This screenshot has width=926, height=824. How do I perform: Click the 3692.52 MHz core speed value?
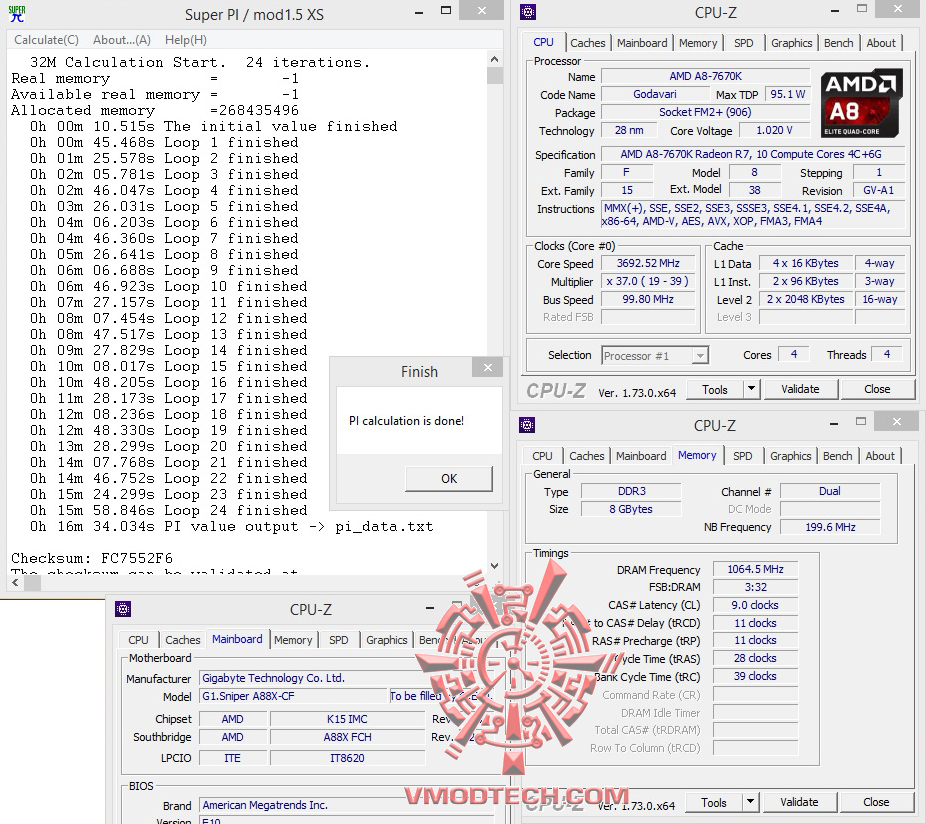point(648,263)
